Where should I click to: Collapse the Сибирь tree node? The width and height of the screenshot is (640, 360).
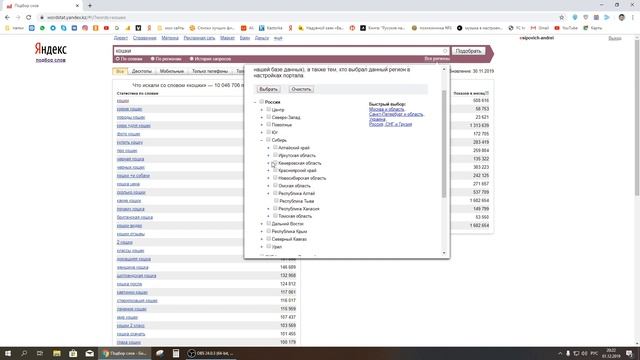pyautogui.click(x=262, y=140)
